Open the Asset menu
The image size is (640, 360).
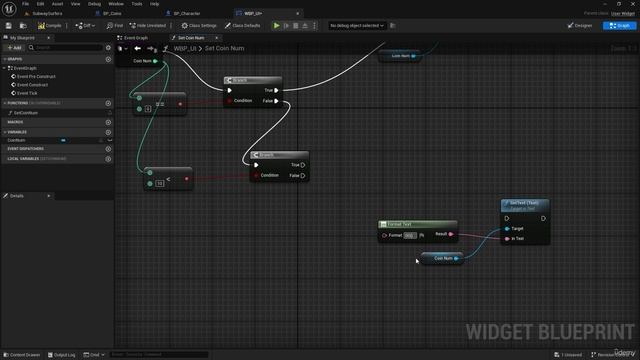57,4
